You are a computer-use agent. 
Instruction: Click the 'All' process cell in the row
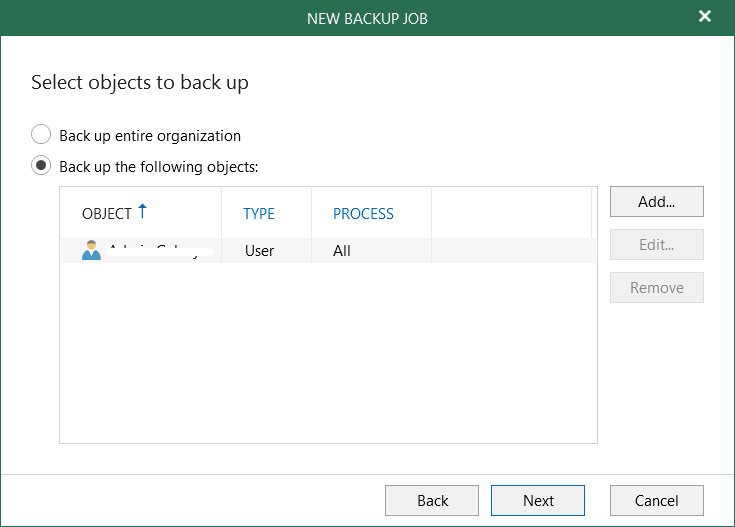(342, 251)
